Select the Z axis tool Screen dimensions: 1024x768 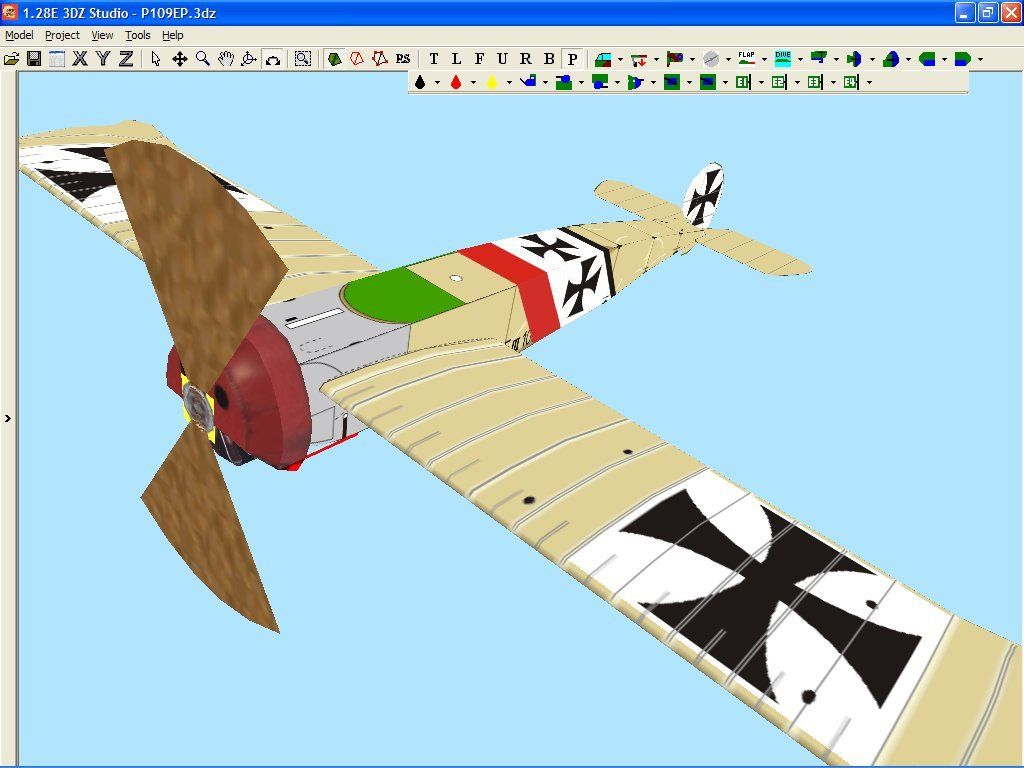click(x=125, y=59)
